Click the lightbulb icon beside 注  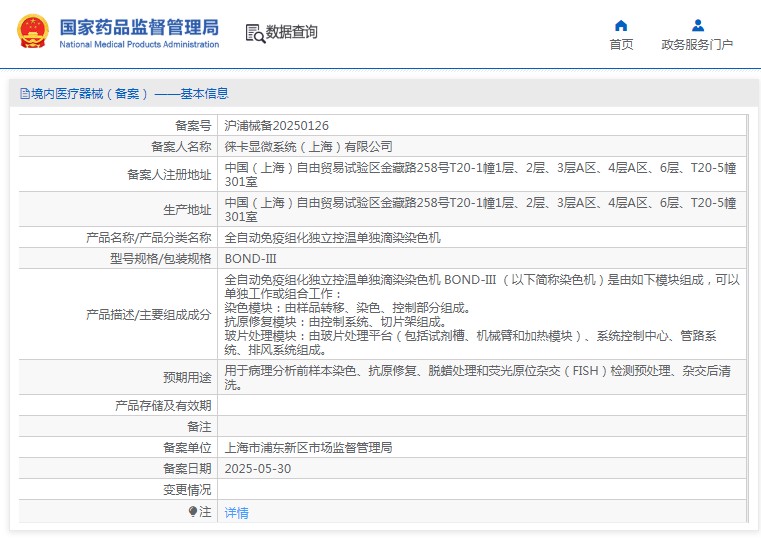pyautogui.click(x=193, y=511)
